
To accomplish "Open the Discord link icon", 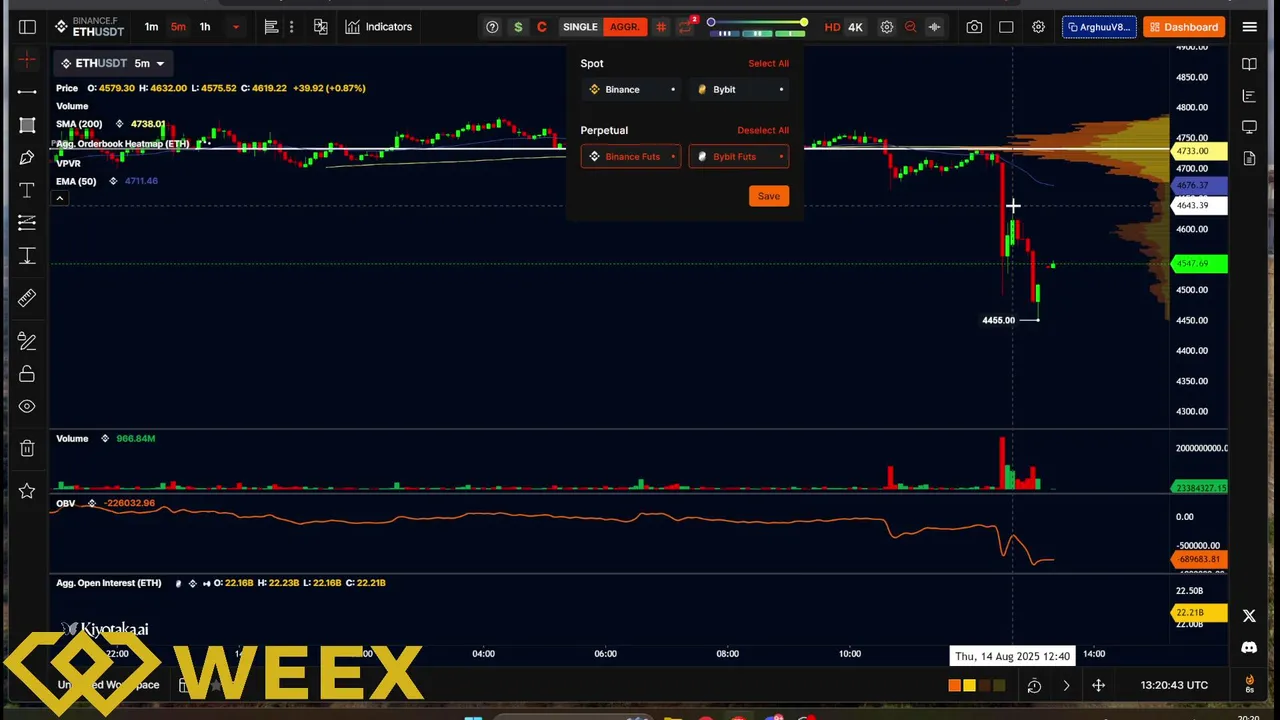I will (x=1249, y=648).
